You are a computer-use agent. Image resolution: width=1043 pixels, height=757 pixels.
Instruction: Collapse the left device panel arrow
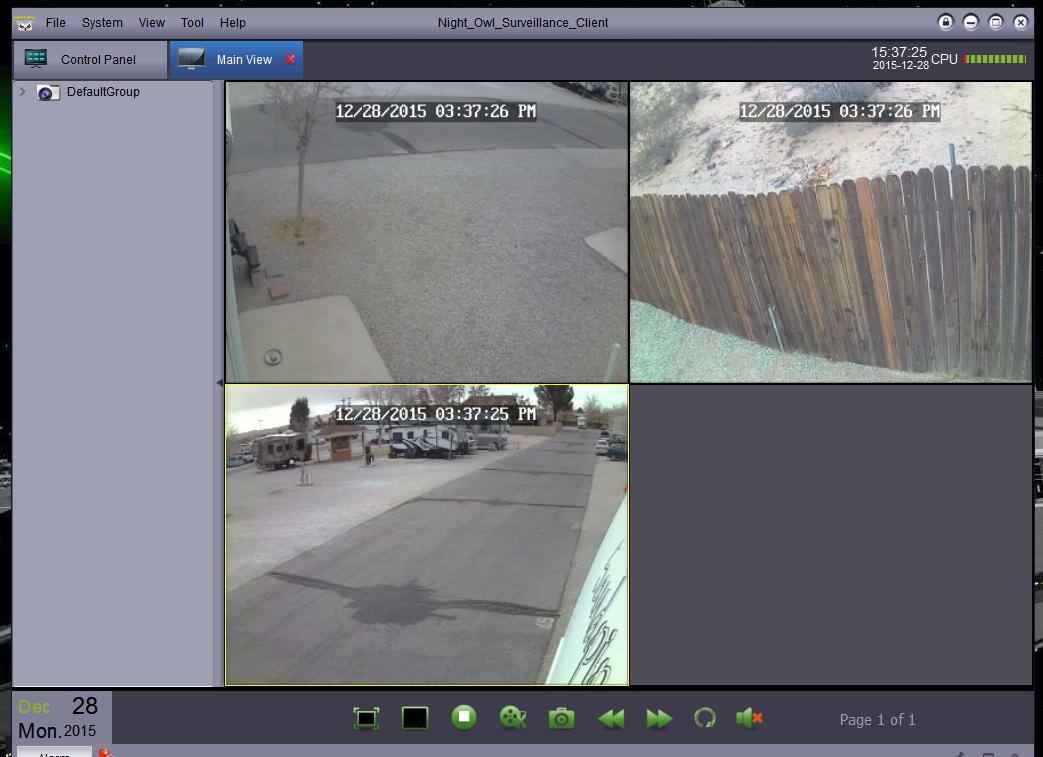click(x=220, y=383)
